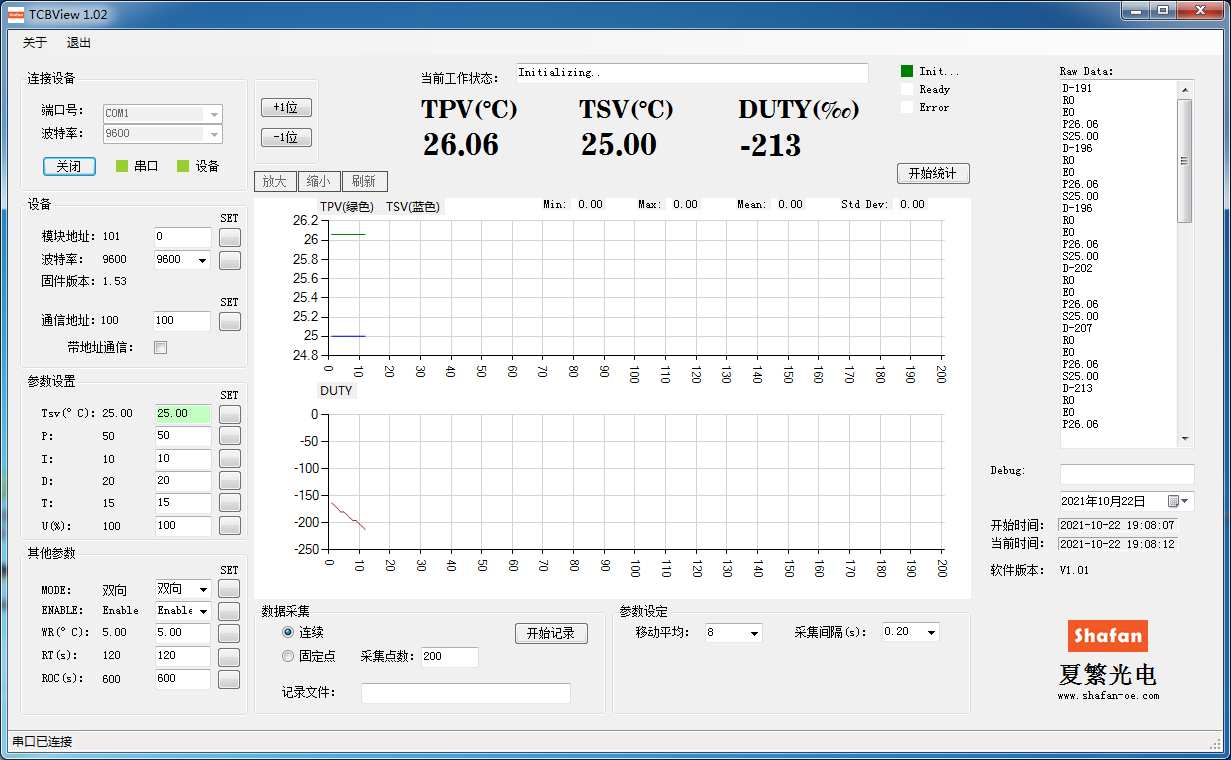1231x760 pixels.
Task: Expand the 采集间隔(s) dropdown
Action: pos(910,632)
